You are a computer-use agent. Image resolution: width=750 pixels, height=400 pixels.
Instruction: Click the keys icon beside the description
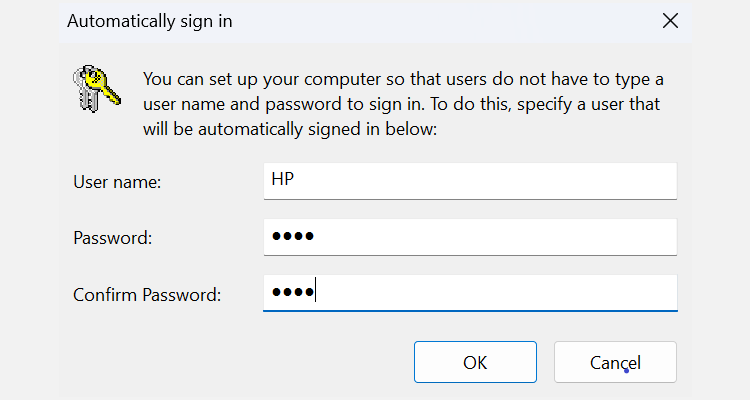(96, 88)
